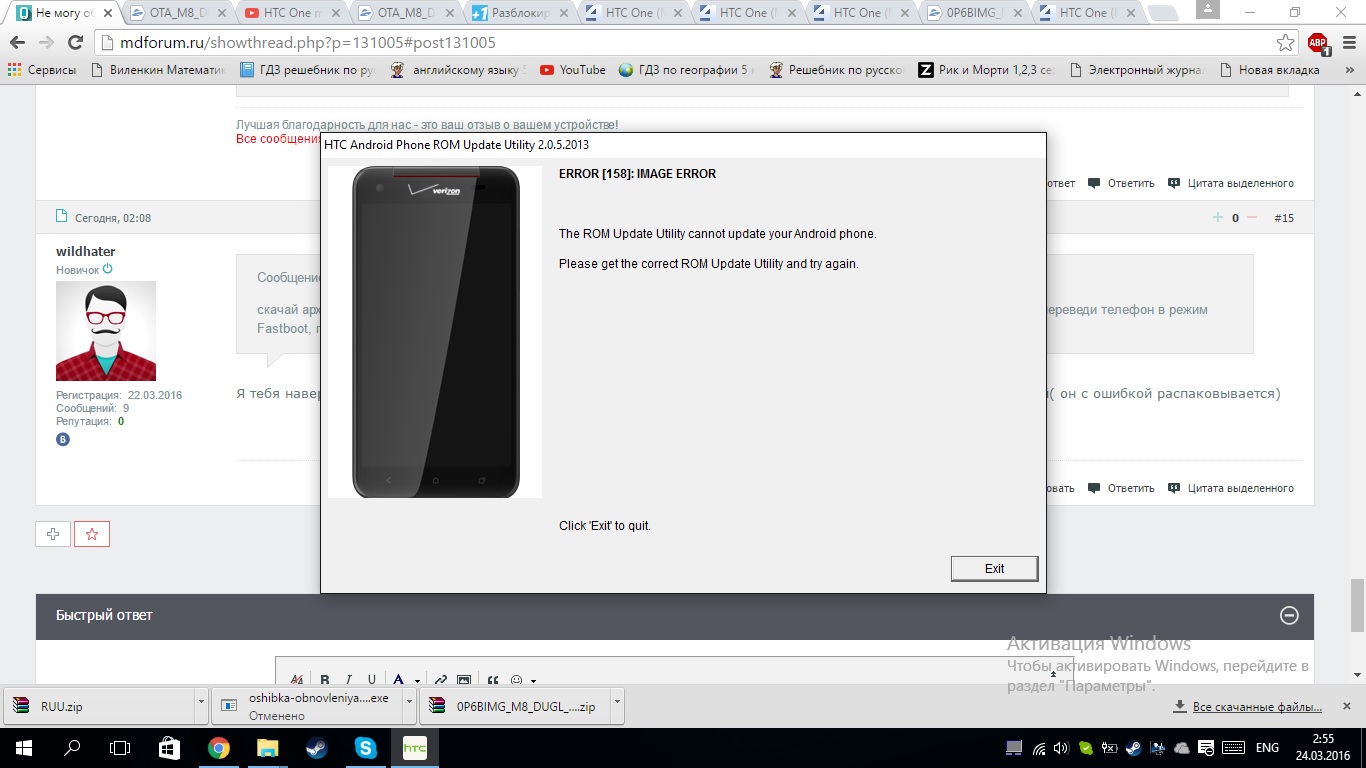
Task: Open the RUU.zip download options arrow
Action: point(201,704)
